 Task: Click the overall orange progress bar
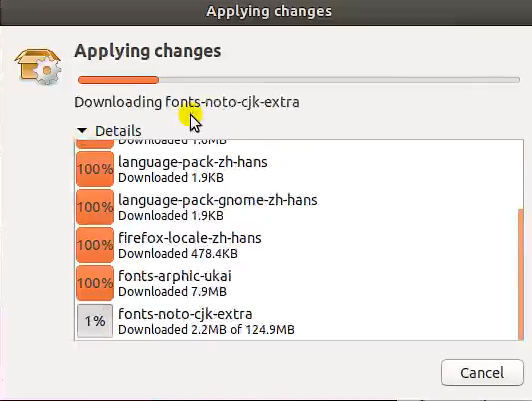pyautogui.click(x=299, y=80)
